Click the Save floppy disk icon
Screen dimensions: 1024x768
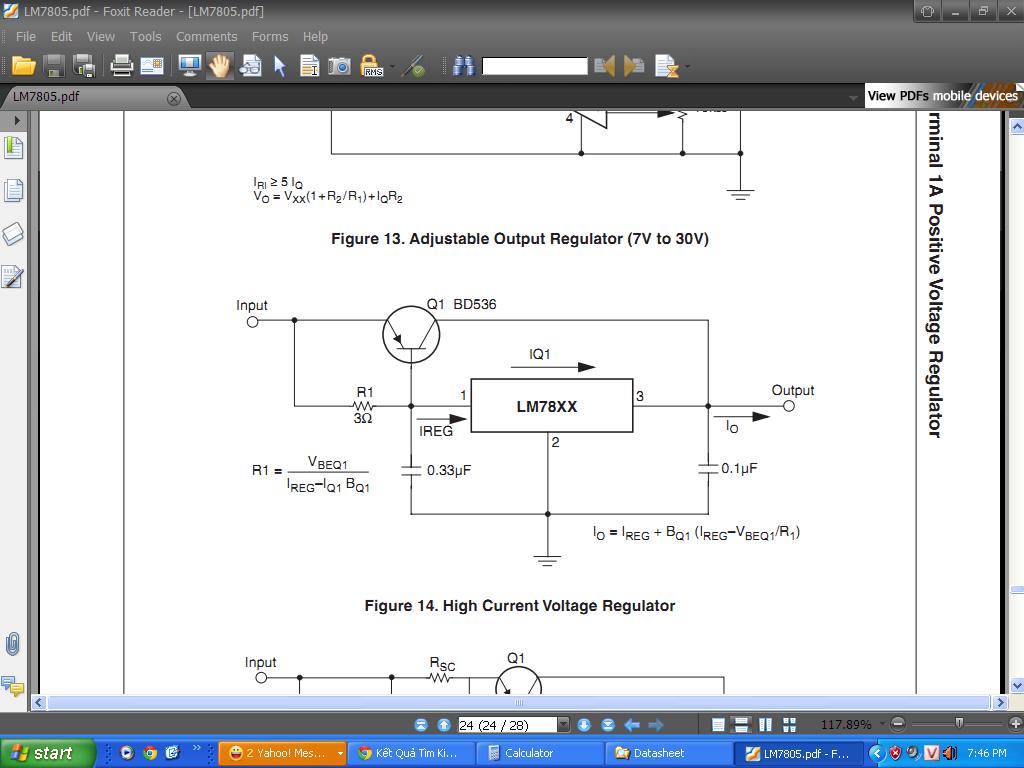(54, 66)
